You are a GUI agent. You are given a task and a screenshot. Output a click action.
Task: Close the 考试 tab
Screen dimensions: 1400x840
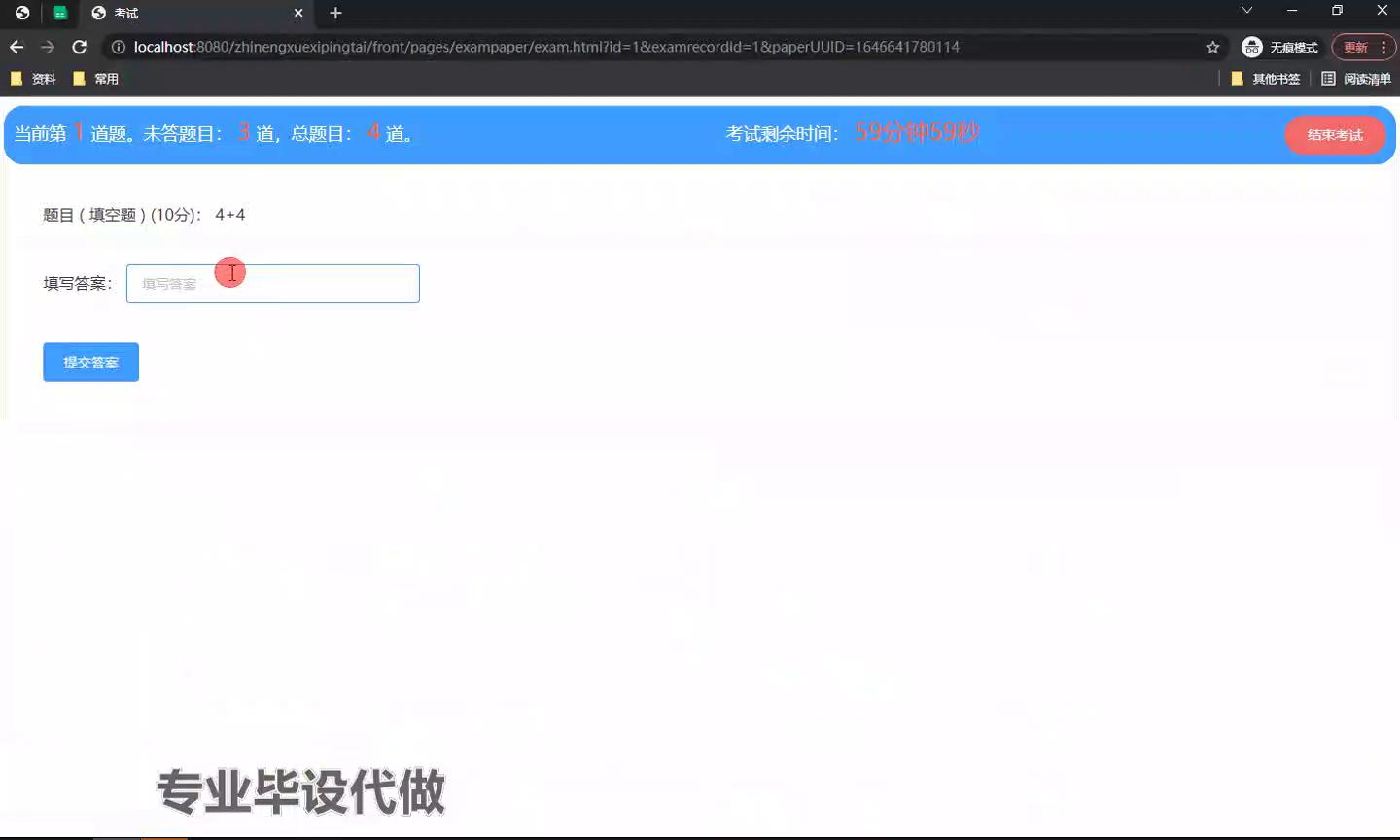[x=298, y=13]
